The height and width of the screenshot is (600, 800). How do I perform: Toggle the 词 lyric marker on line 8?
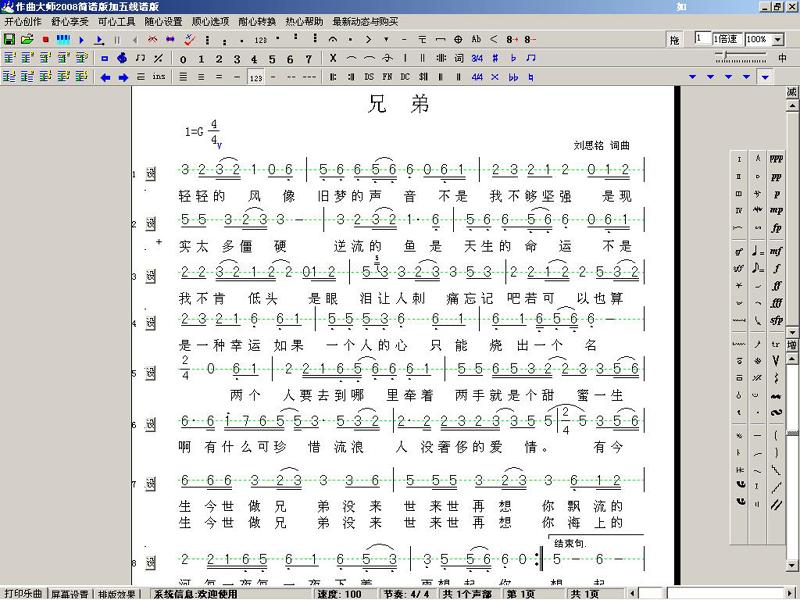point(151,563)
